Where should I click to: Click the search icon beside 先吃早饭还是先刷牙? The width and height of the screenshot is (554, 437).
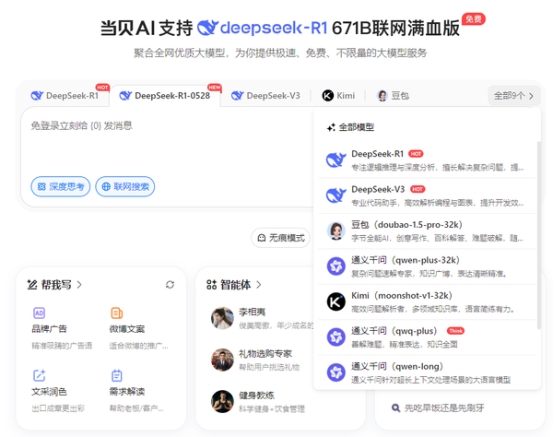point(396,408)
